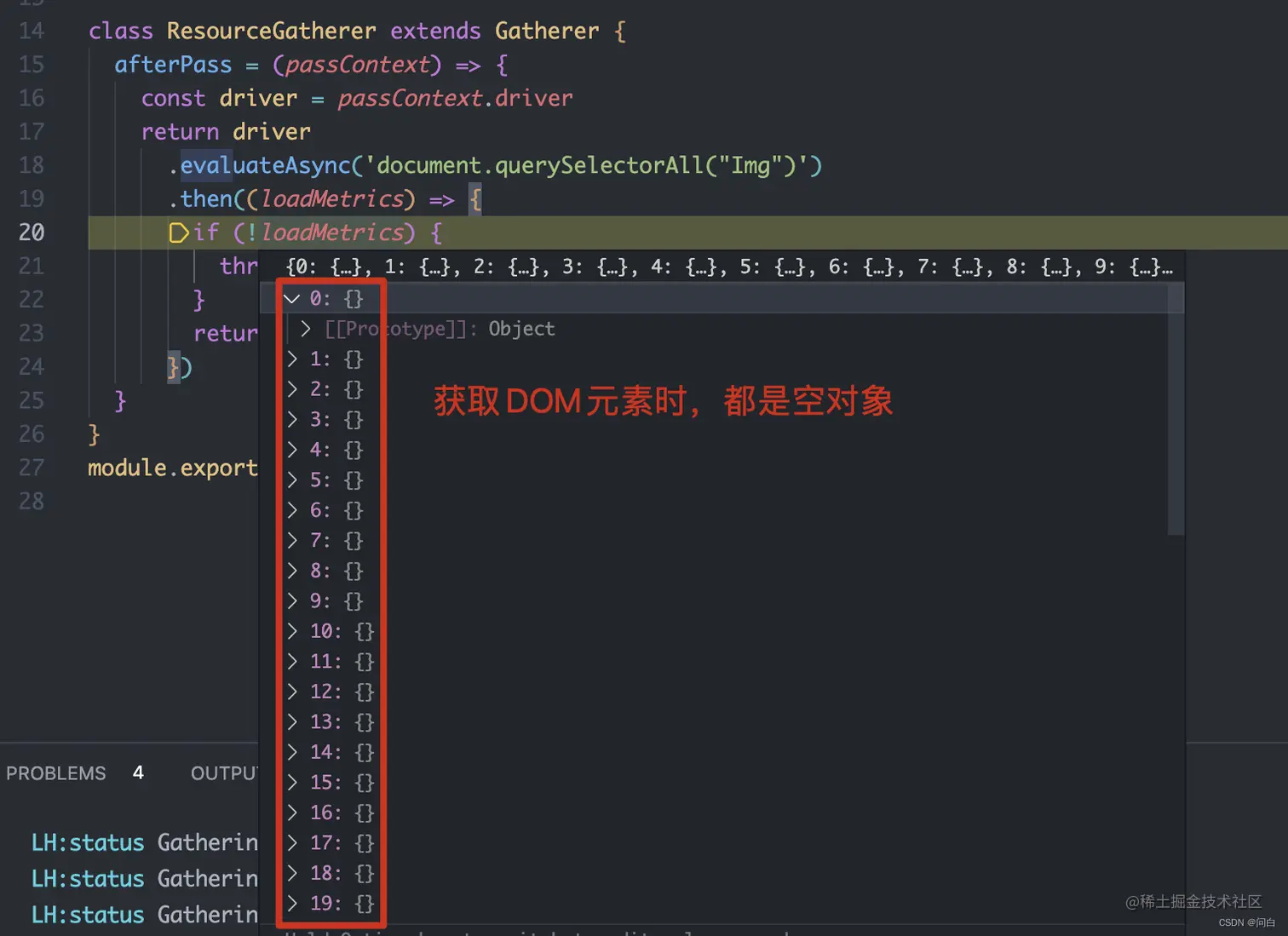Switch to the OUTPUT panel tab
Screen dimensions: 1288x936
click(x=224, y=773)
